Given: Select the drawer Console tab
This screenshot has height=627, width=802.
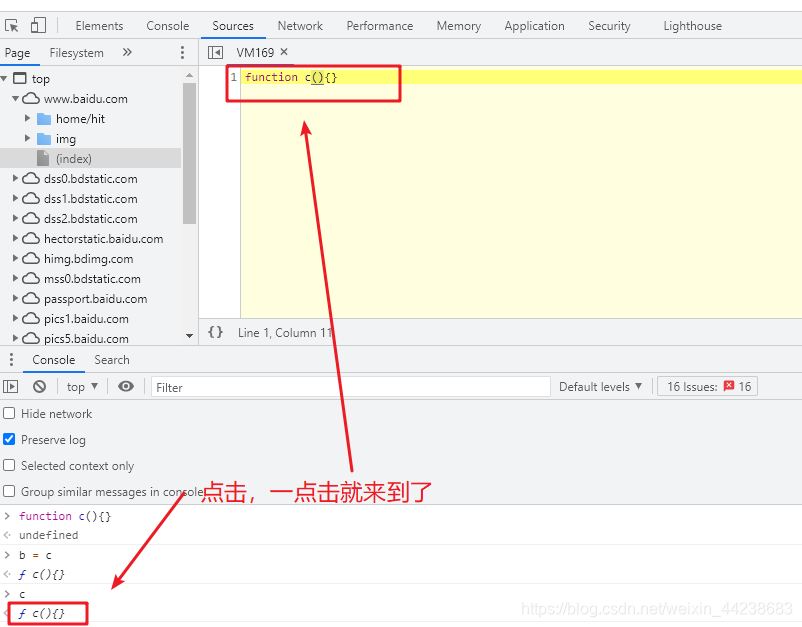Looking at the screenshot, I should pyautogui.click(x=54, y=360).
